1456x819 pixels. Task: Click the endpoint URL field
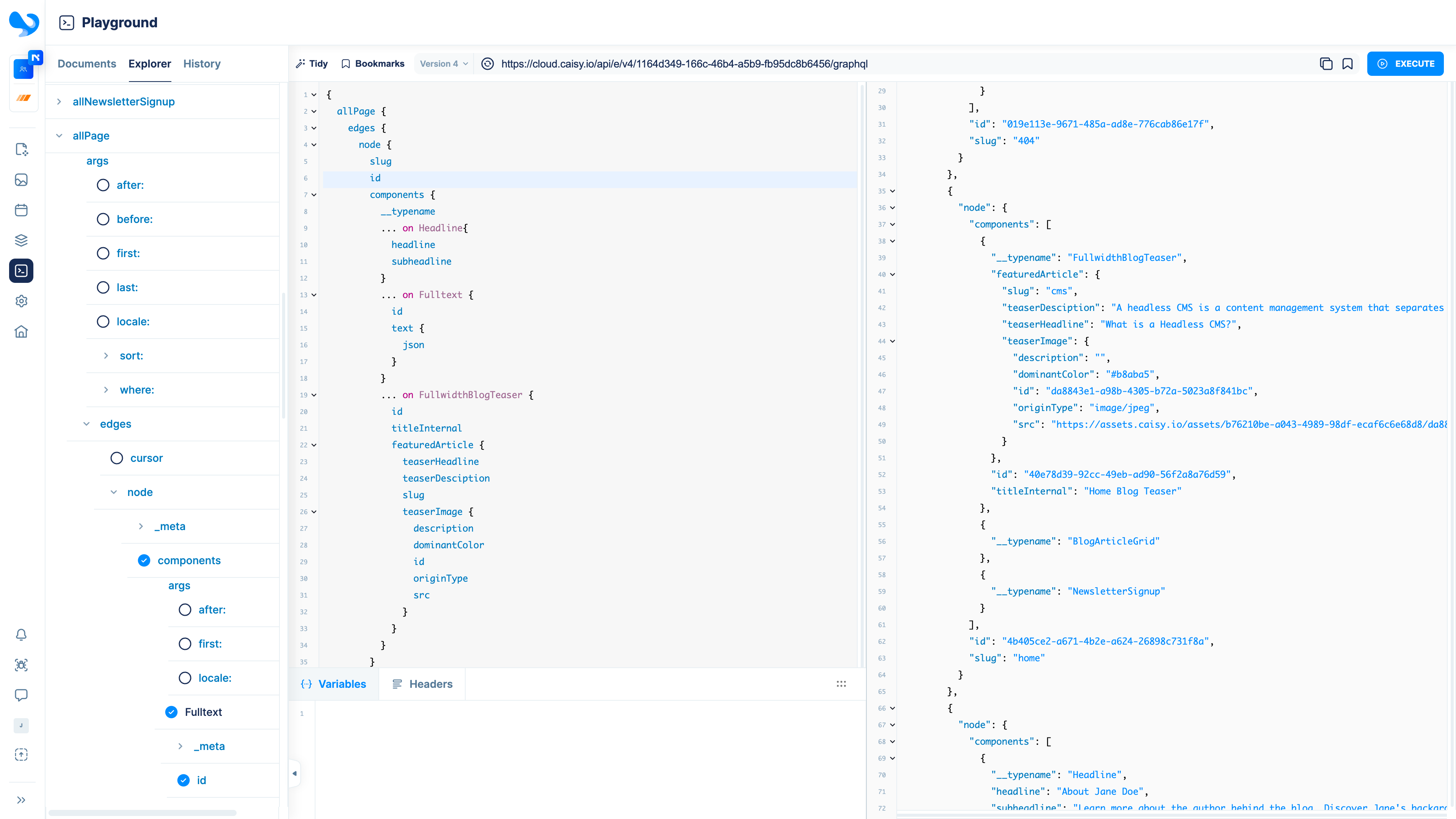[x=684, y=64]
